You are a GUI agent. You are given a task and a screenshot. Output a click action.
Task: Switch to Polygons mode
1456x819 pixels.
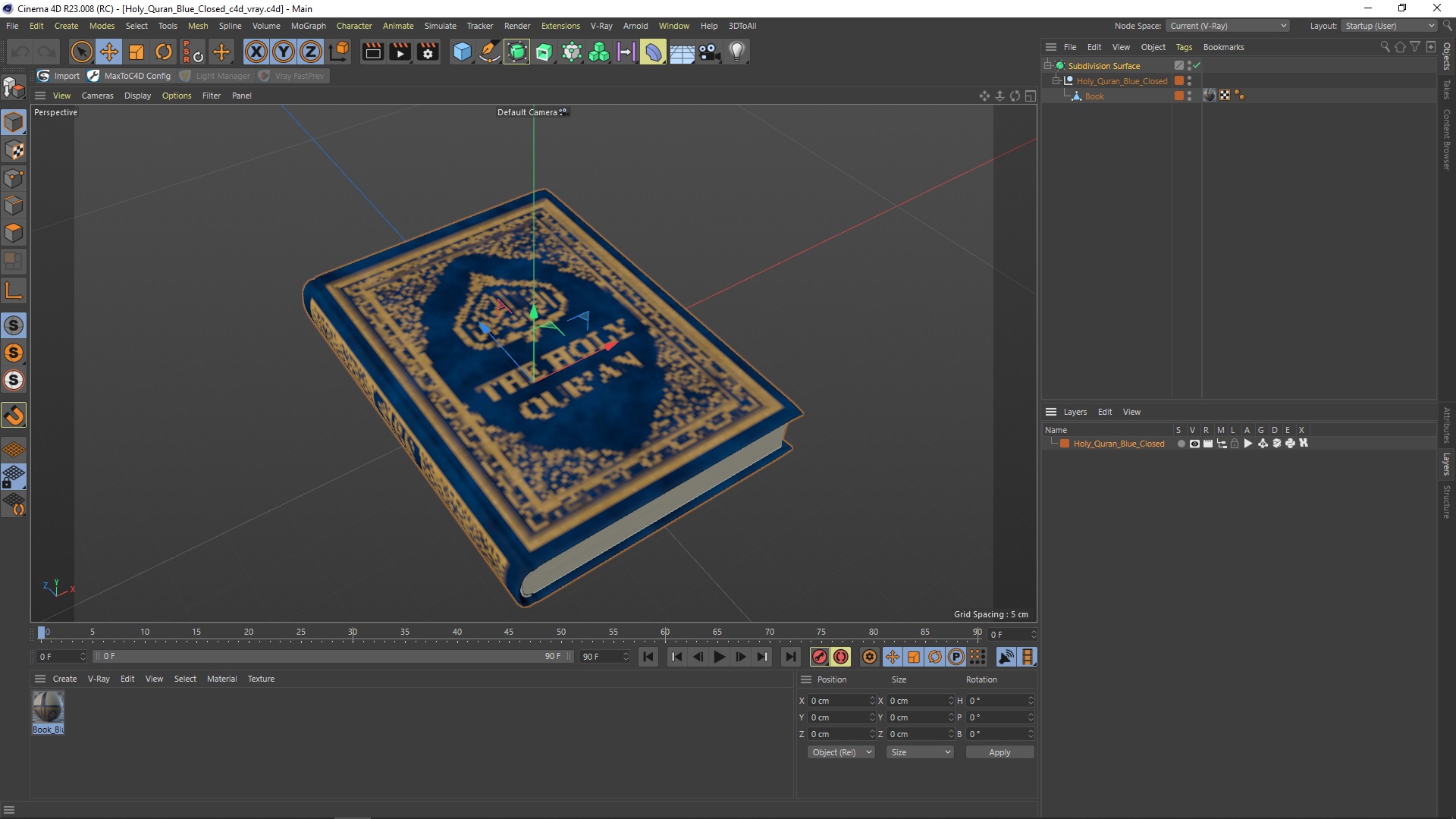pyautogui.click(x=14, y=233)
